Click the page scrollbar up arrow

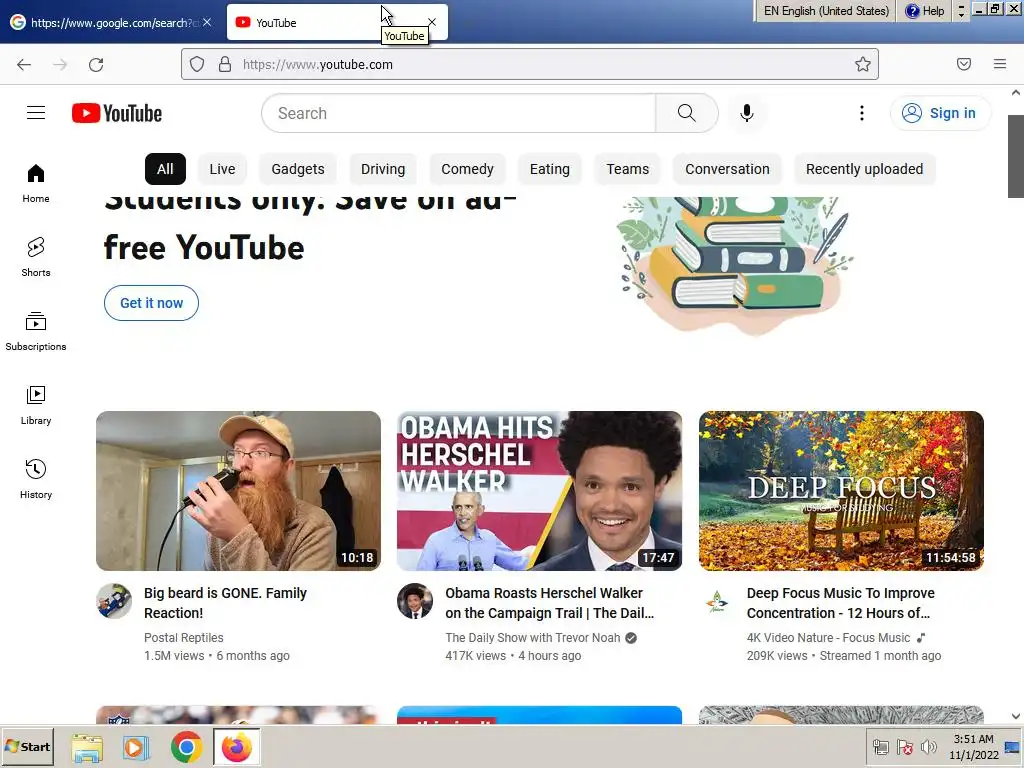tap(1016, 93)
